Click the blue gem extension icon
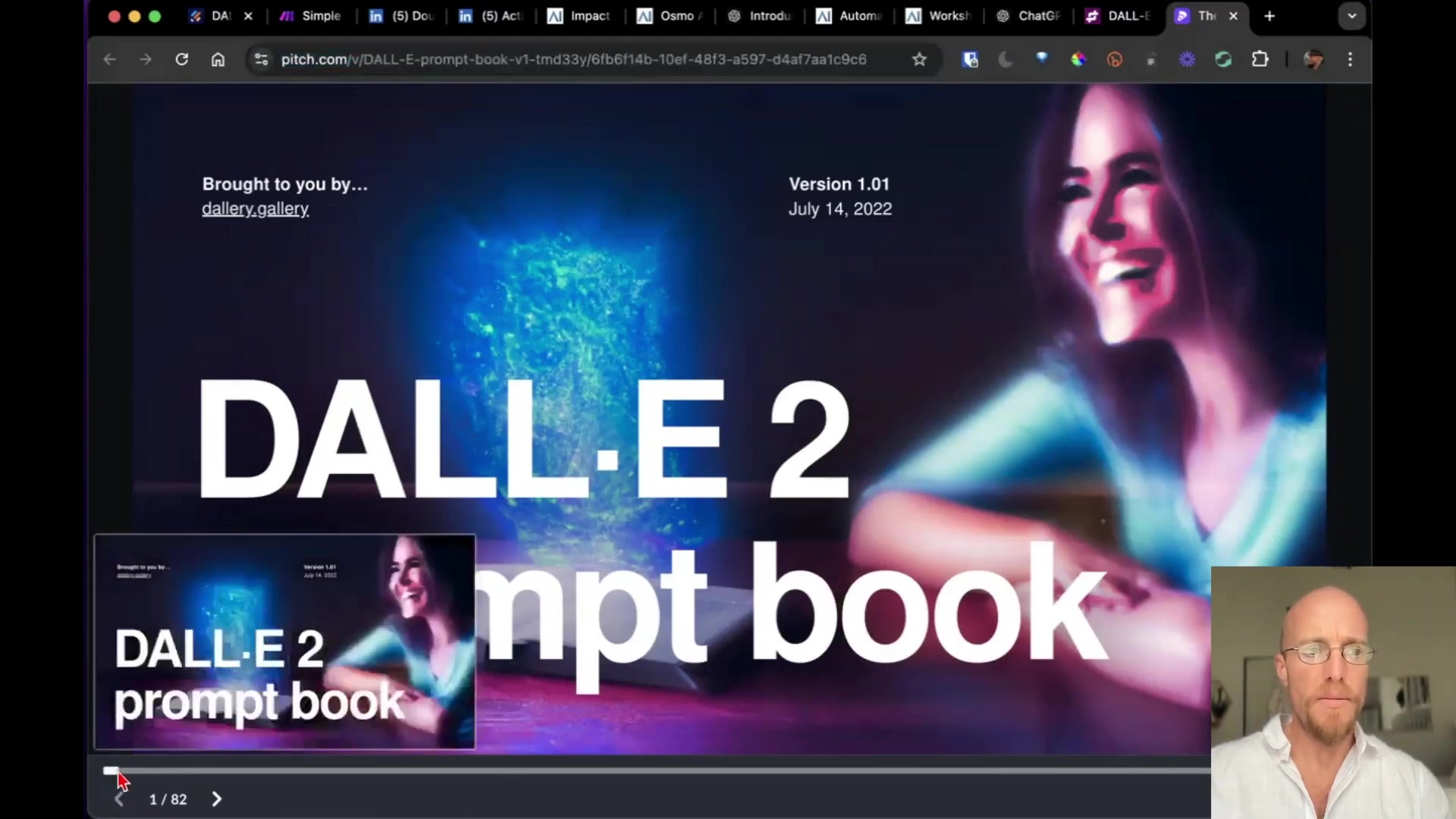This screenshot has height=819, width=1456. [1042, 58]
